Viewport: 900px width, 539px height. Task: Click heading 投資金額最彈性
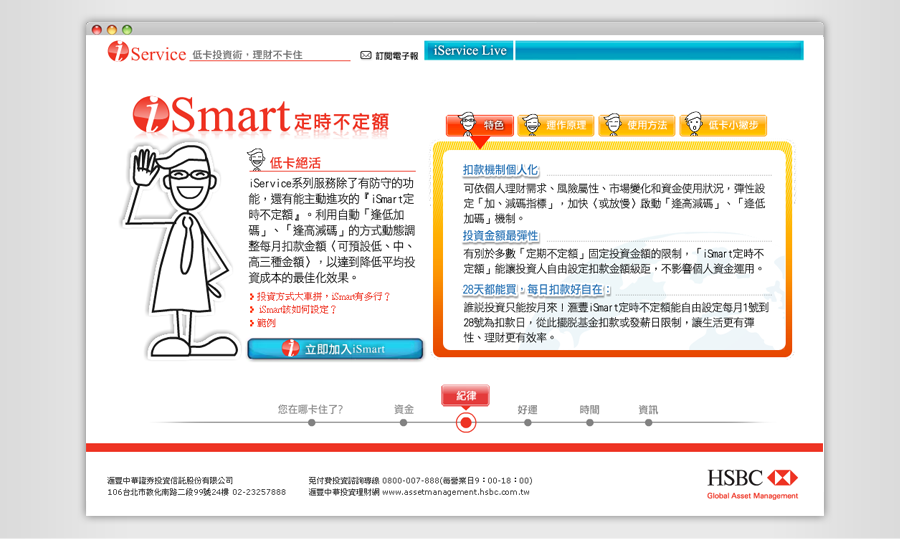coord(501,236)
